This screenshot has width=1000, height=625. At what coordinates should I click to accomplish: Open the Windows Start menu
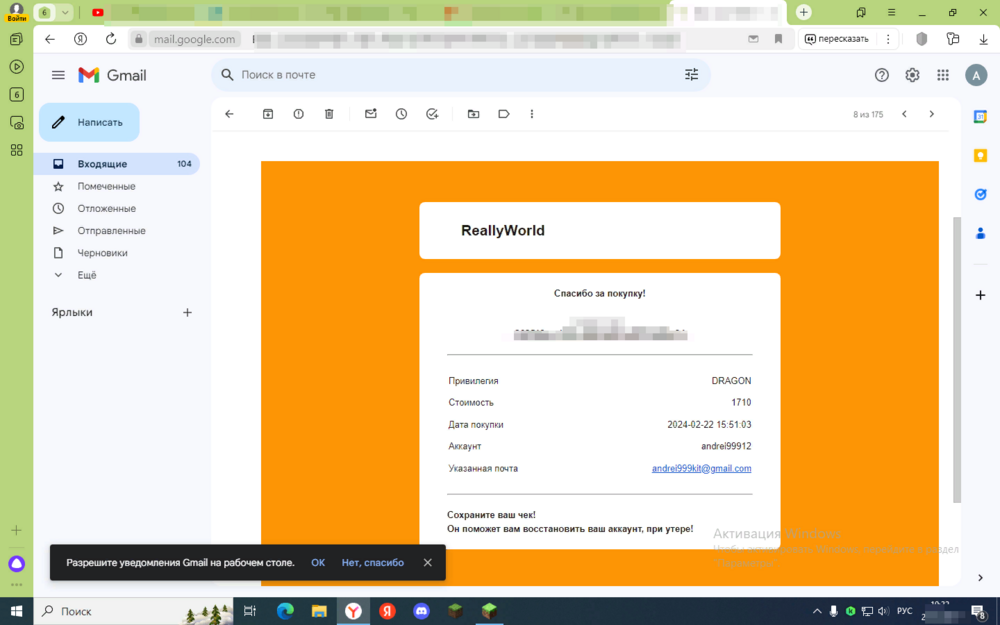(17, 611)
